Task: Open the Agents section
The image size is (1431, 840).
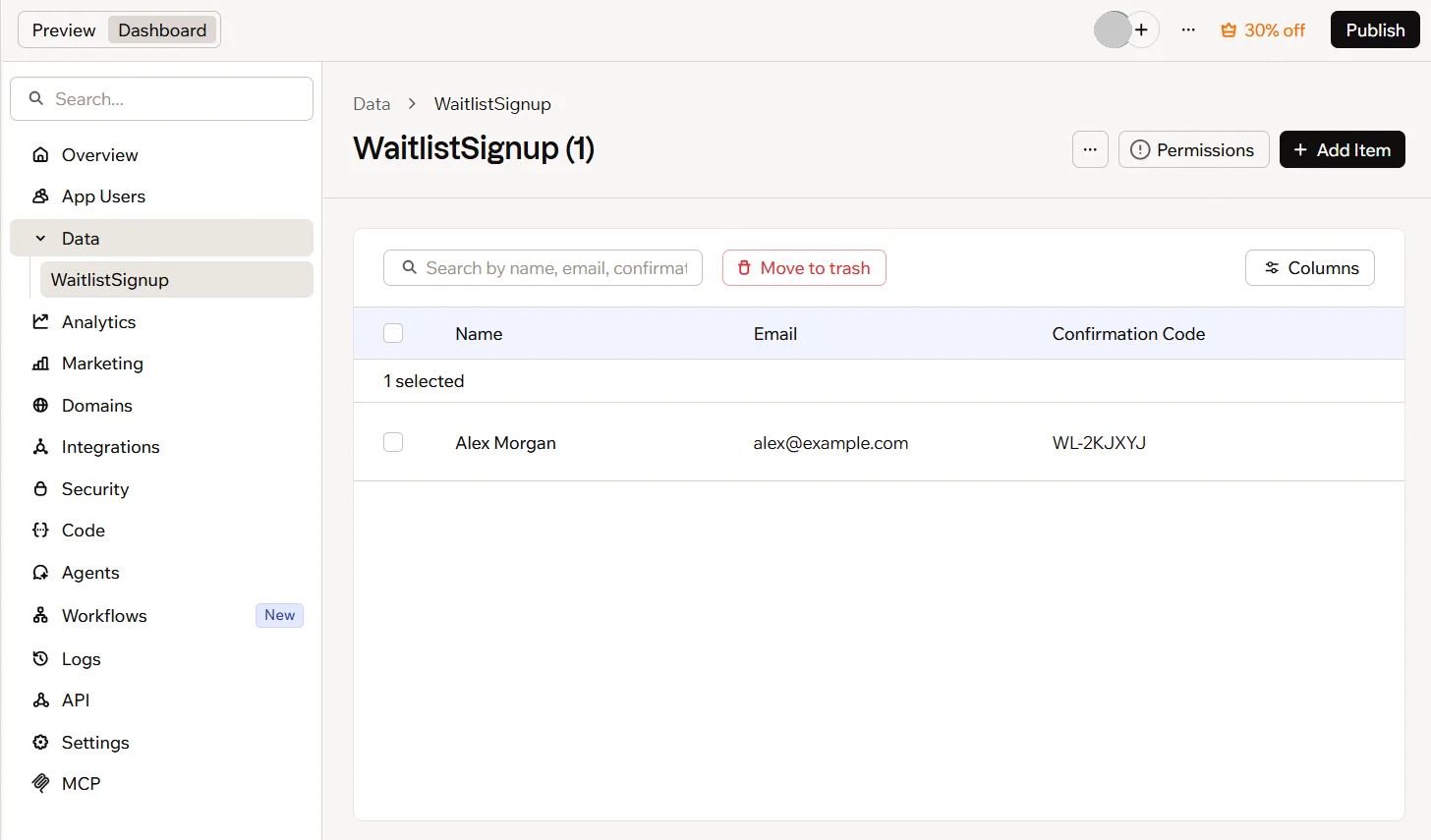Action: click(161, 573)
